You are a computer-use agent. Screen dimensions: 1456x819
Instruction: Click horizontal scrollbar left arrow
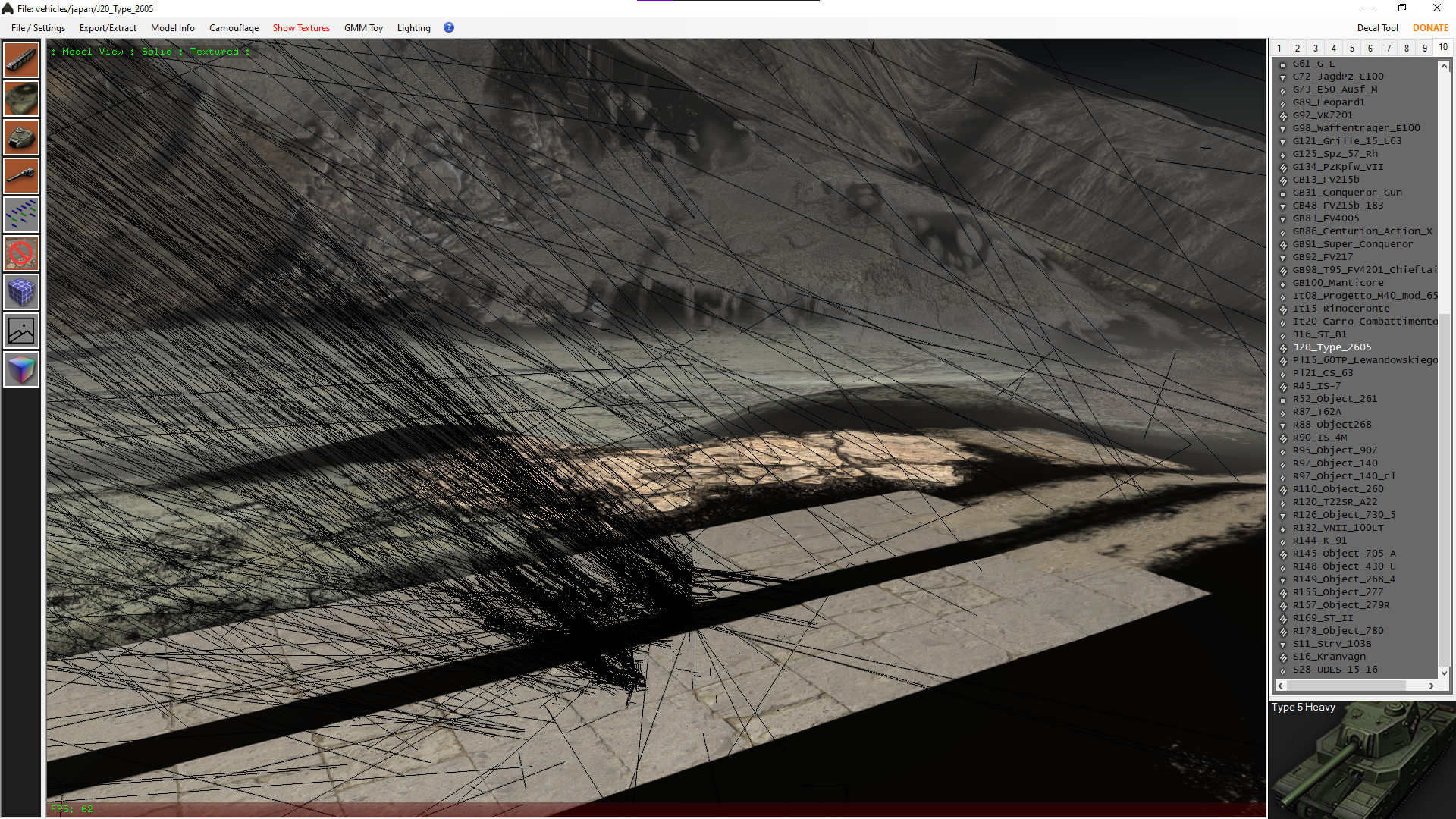coord(1280,686)
